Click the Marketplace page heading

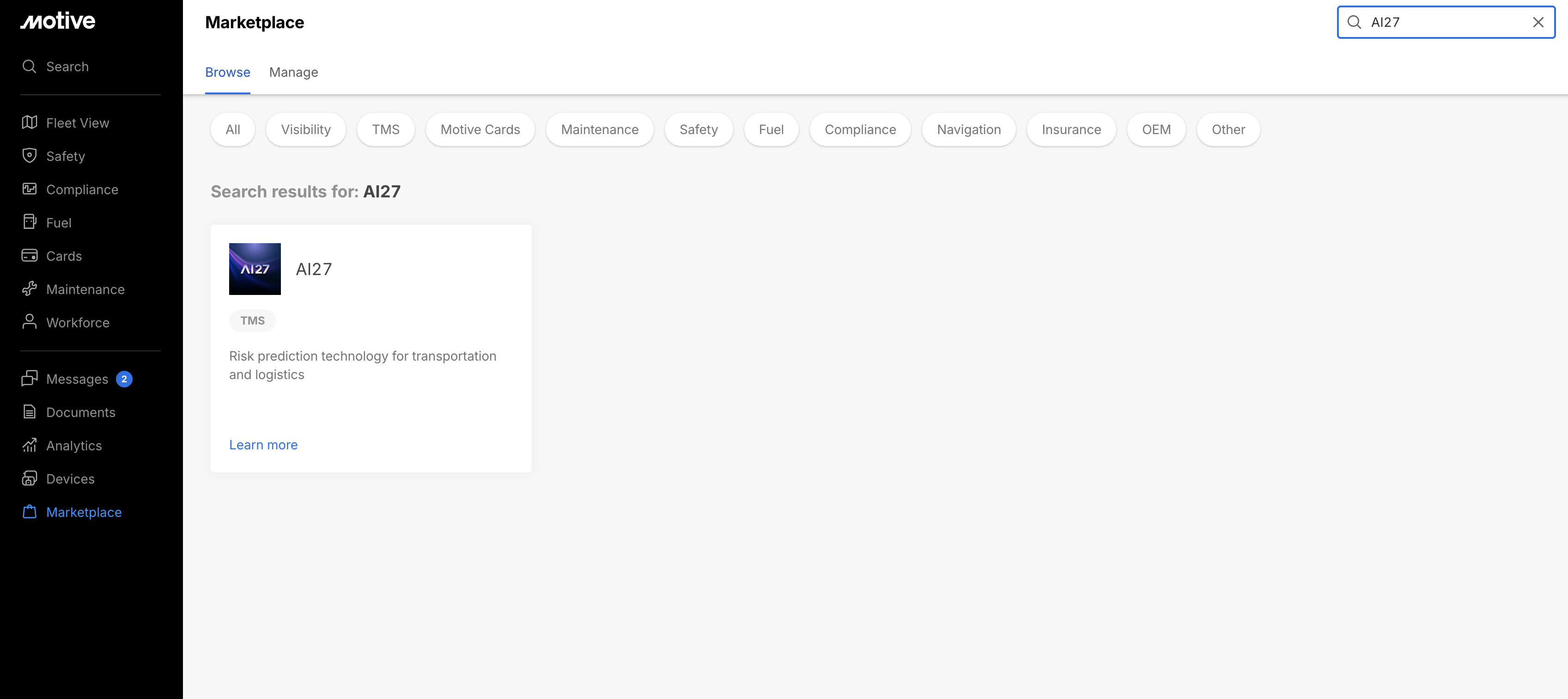tap(255, 22)
